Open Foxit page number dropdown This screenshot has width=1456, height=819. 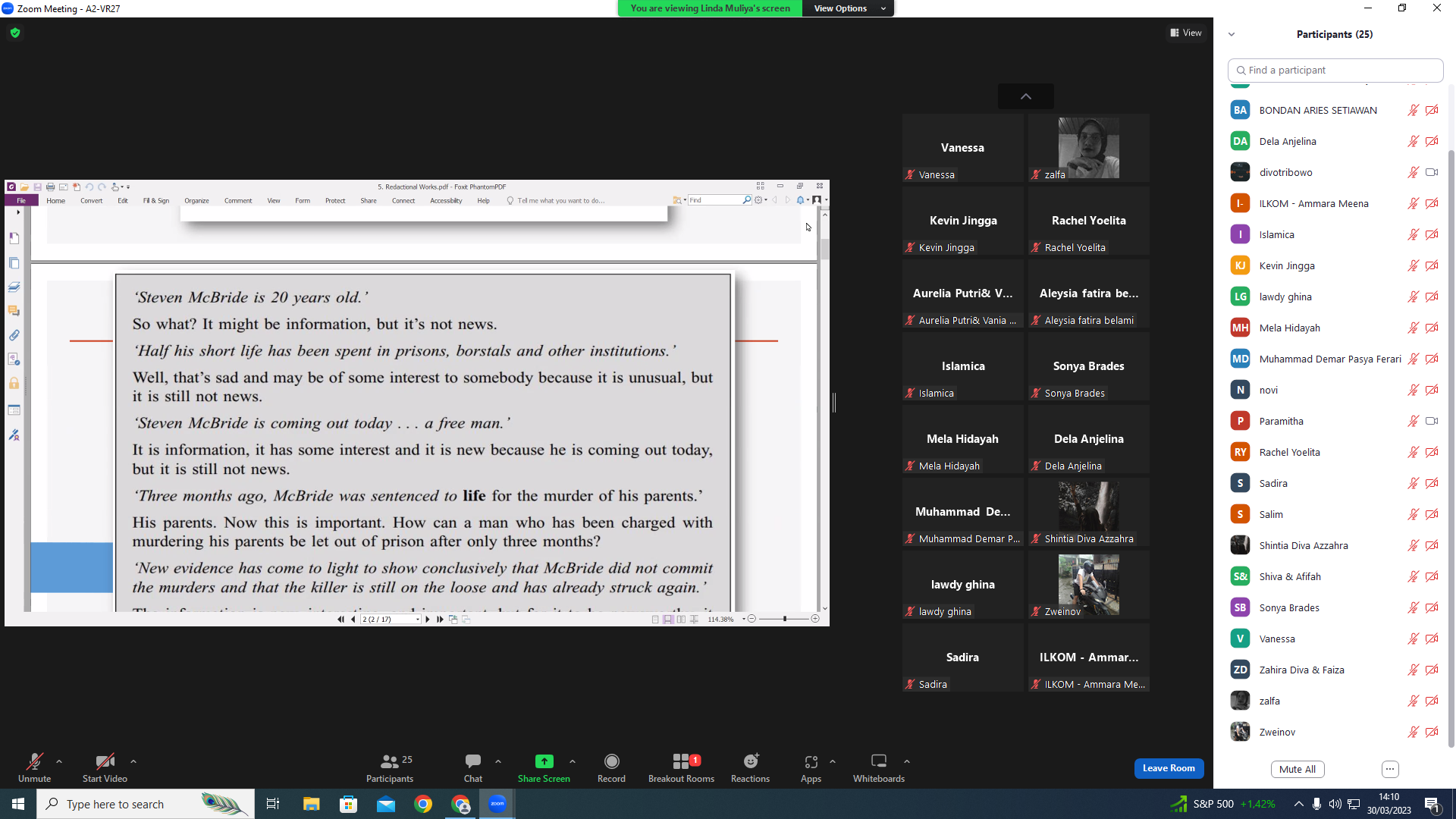click(418, 620)
